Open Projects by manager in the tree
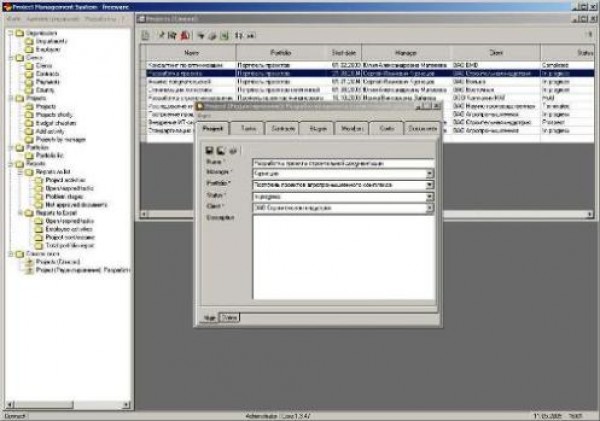Viewport: 600px width, 421px height. 61,139
